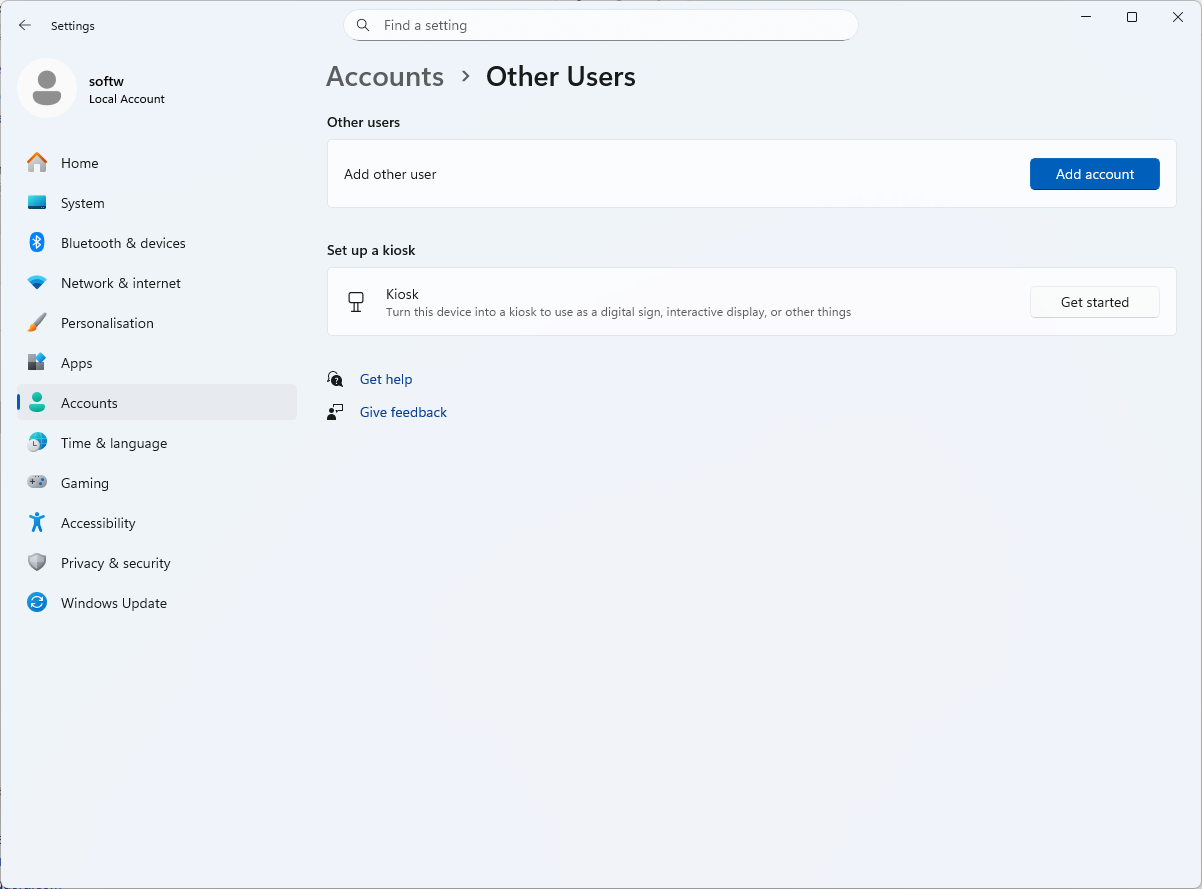1202x889 pixels.
Task: Click the Add other user label
Action: pos(390,174)
